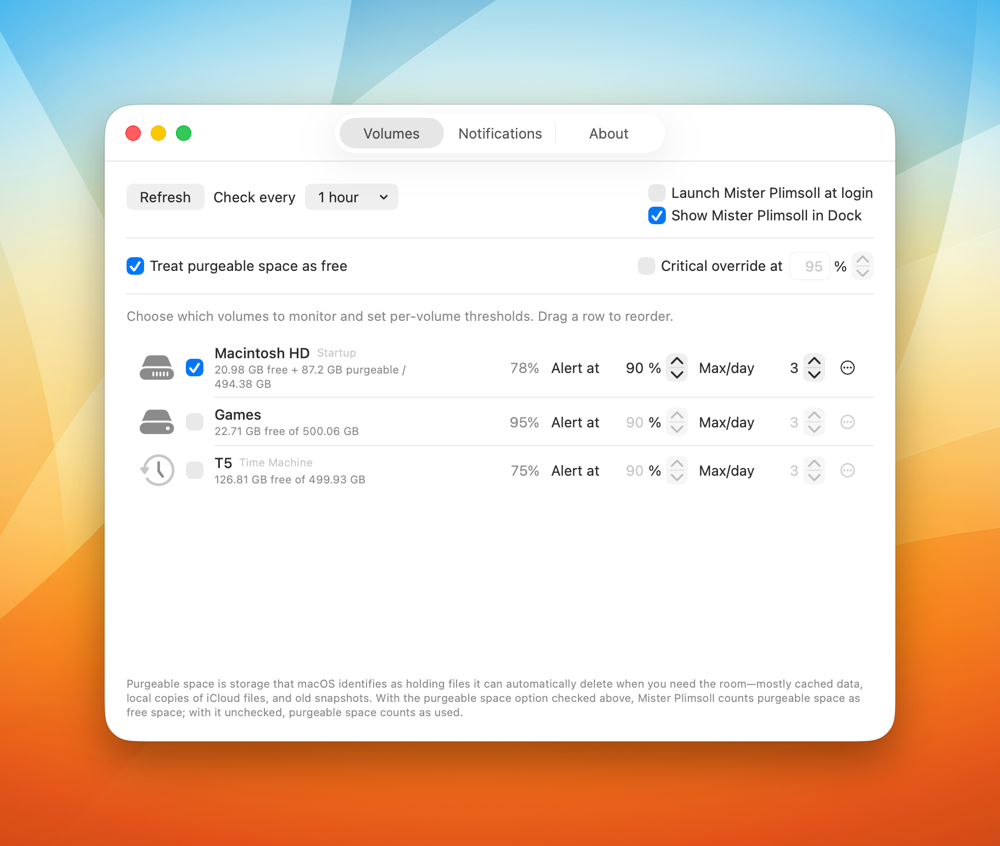
Task: Switch to the Notifications tab
Action: pyautogui.click(x=500, y=133)
